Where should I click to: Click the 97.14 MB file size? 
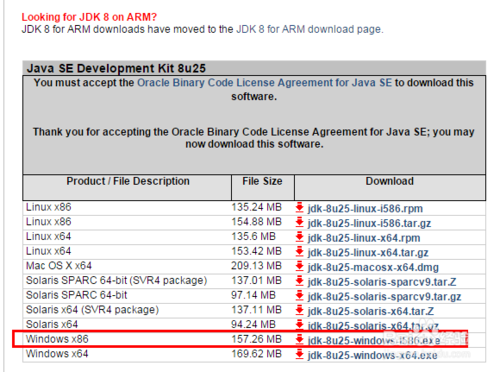pyautogui.click(x=253, y=295)
